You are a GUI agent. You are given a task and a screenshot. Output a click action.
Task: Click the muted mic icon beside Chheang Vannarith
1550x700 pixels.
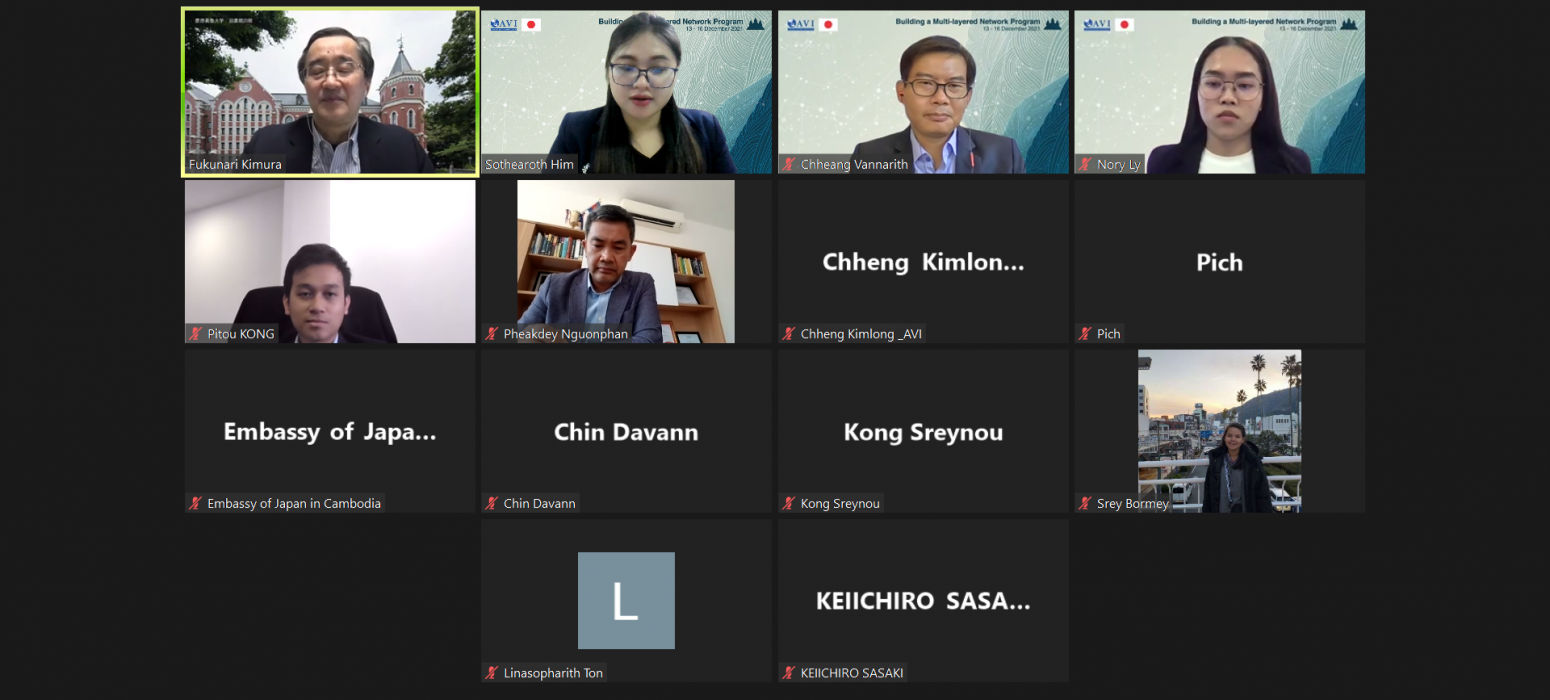790,164
